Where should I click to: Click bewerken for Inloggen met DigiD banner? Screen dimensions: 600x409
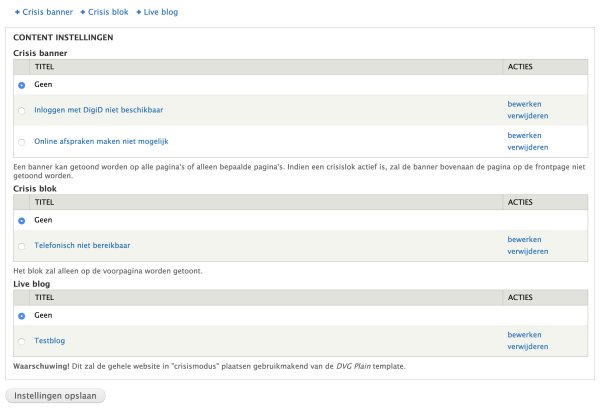(x=524, y=103)
